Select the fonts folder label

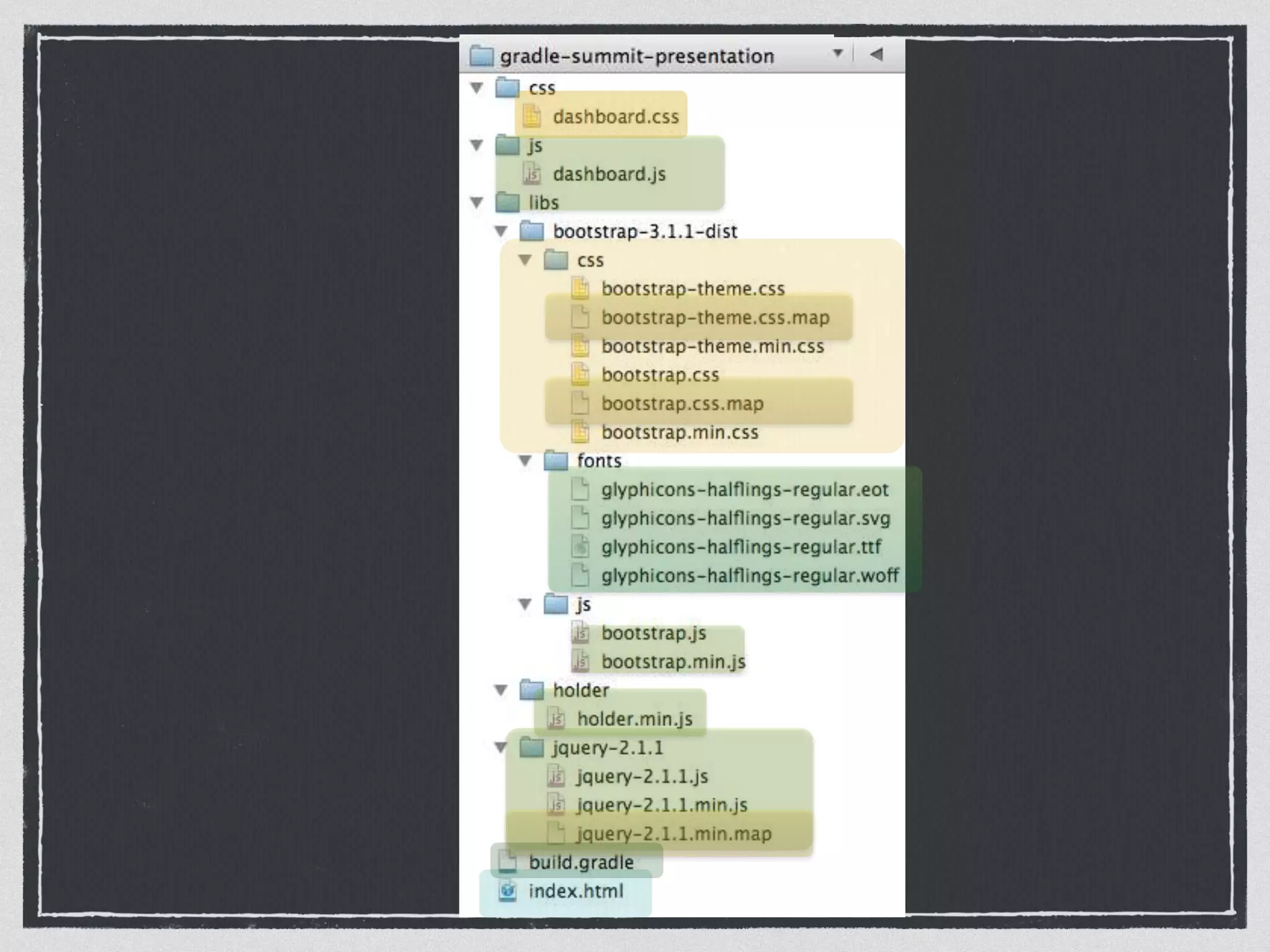tap(599, 461)
